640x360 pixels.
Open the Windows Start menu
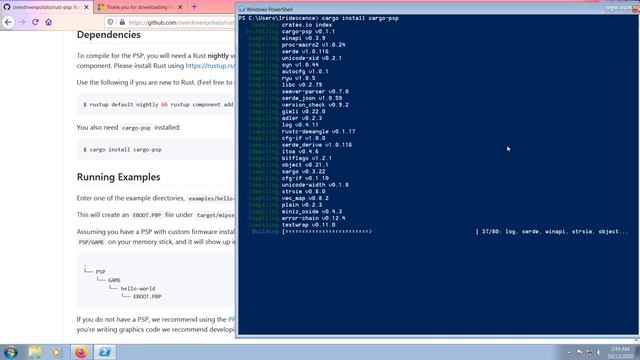point(10,352)
